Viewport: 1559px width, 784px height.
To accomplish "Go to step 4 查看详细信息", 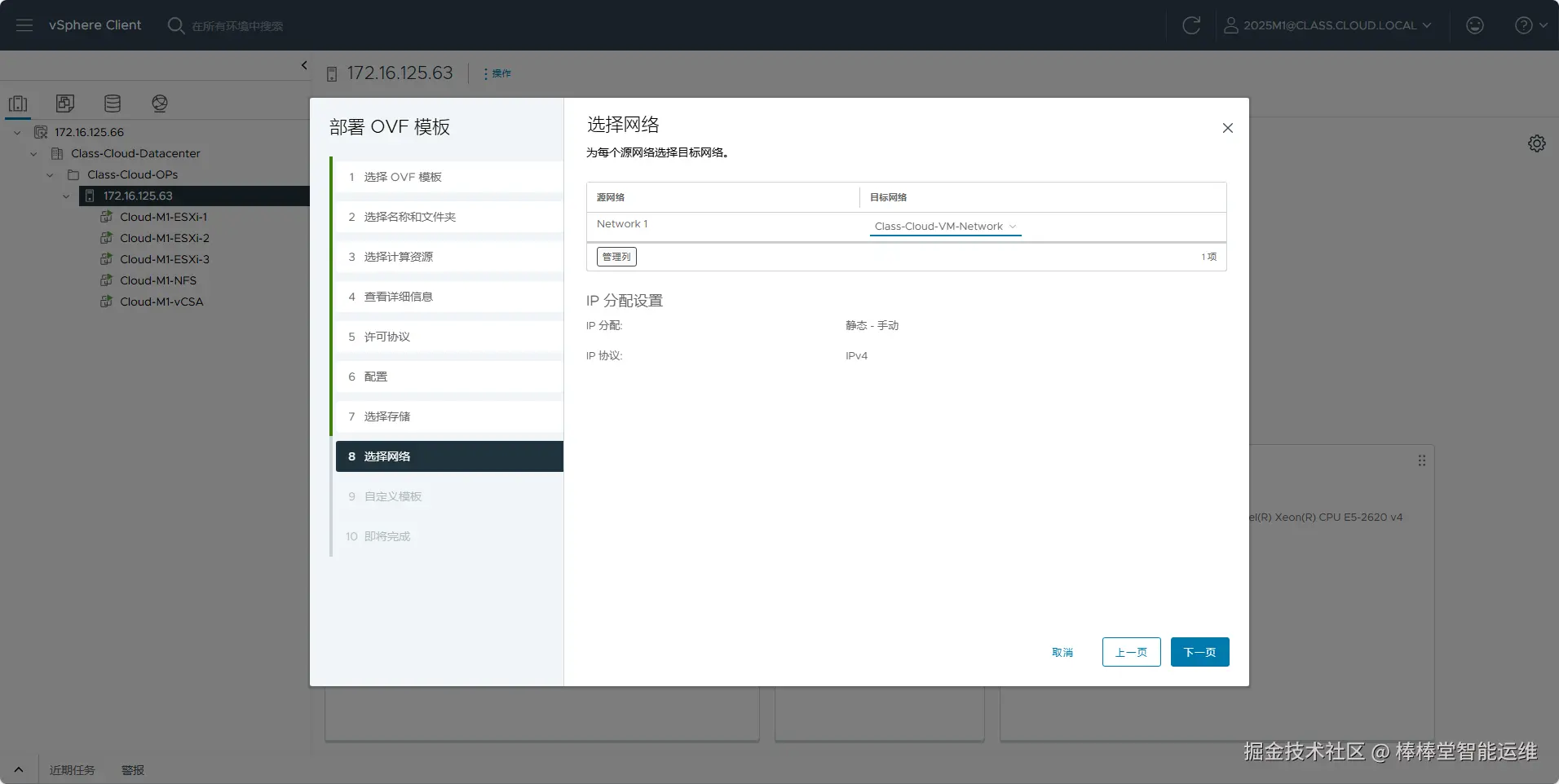I will pyautogui.click(x=449, y=297).
